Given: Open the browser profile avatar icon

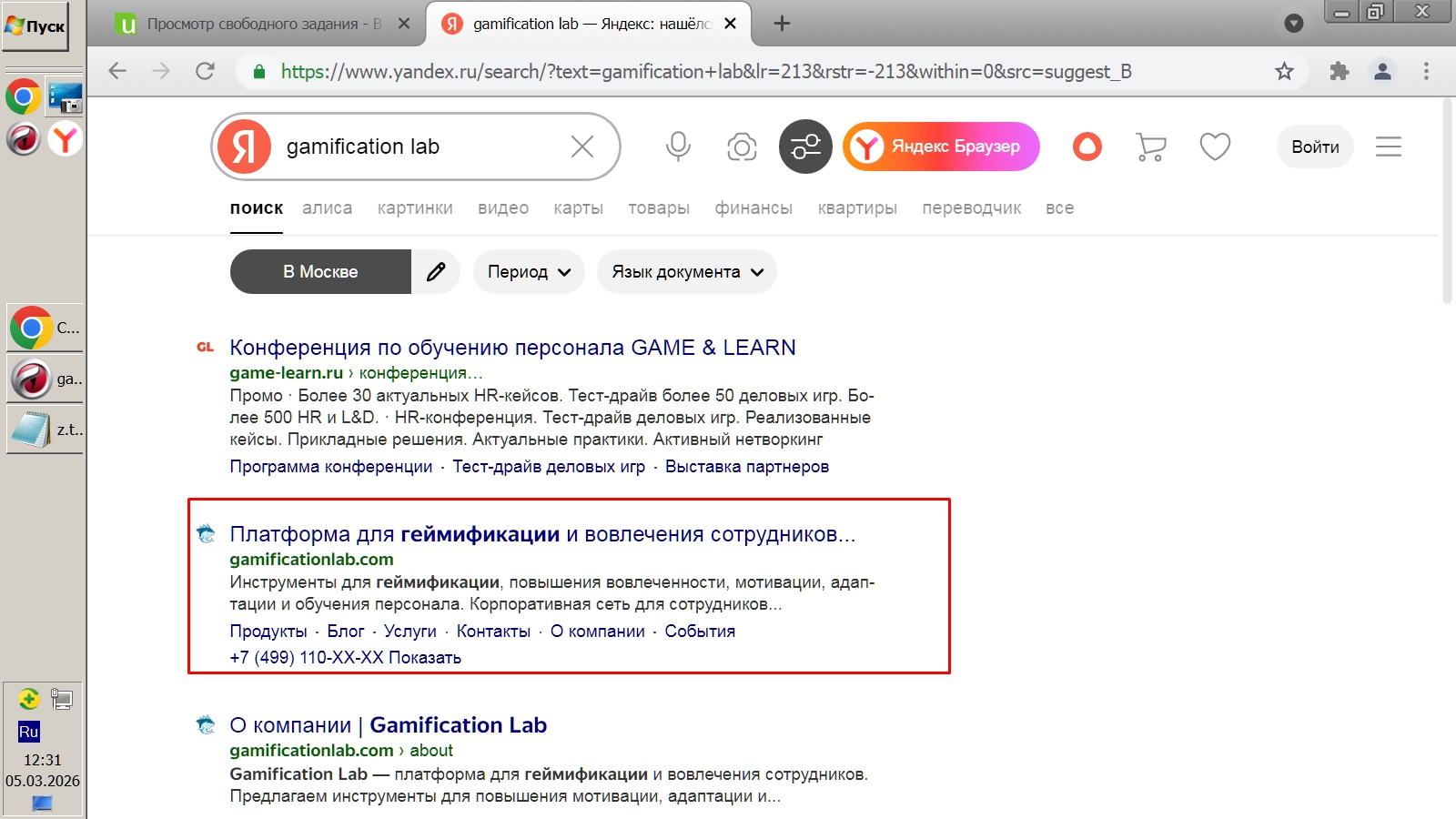Looking at the screenshot, I should point(1382,71).
